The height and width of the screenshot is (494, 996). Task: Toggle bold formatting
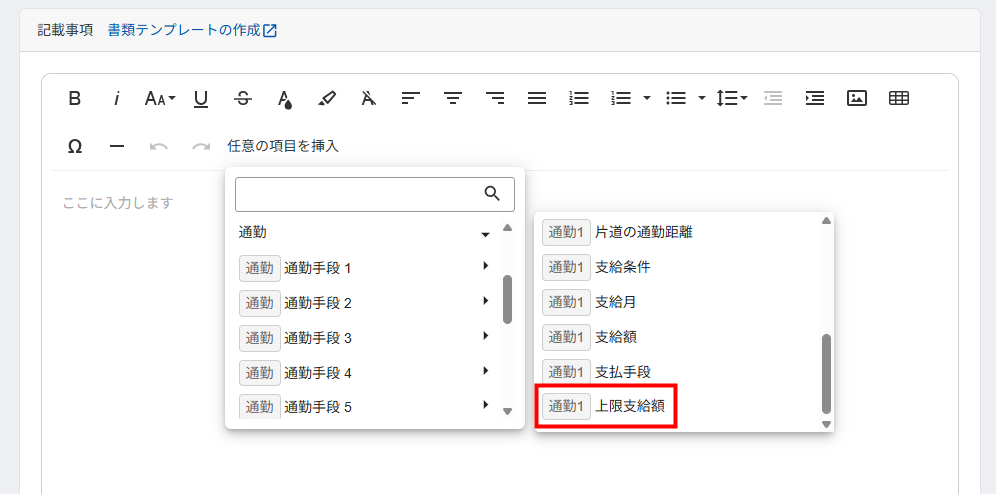75,98
